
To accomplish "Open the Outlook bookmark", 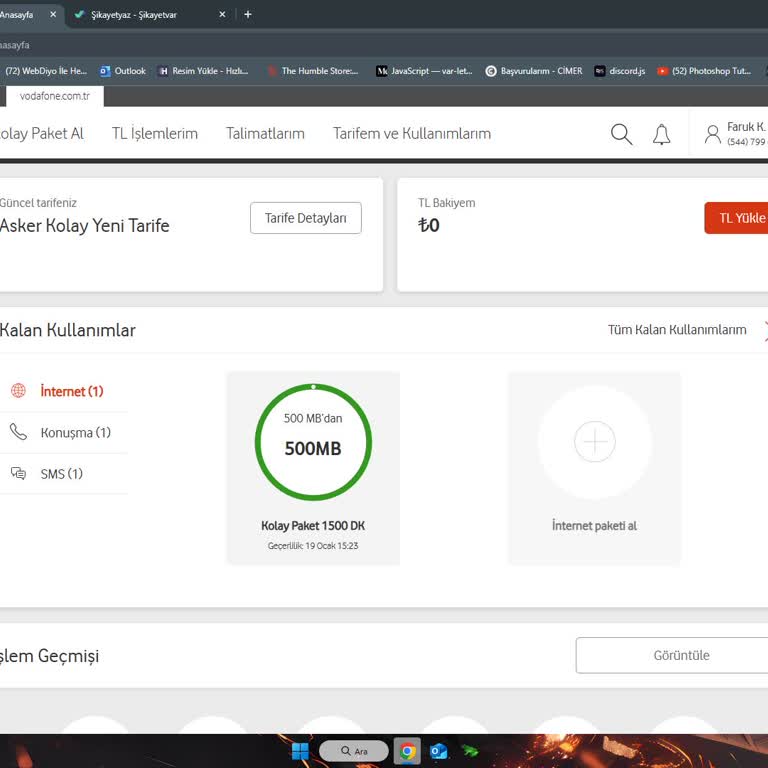I will pos(123,71).
